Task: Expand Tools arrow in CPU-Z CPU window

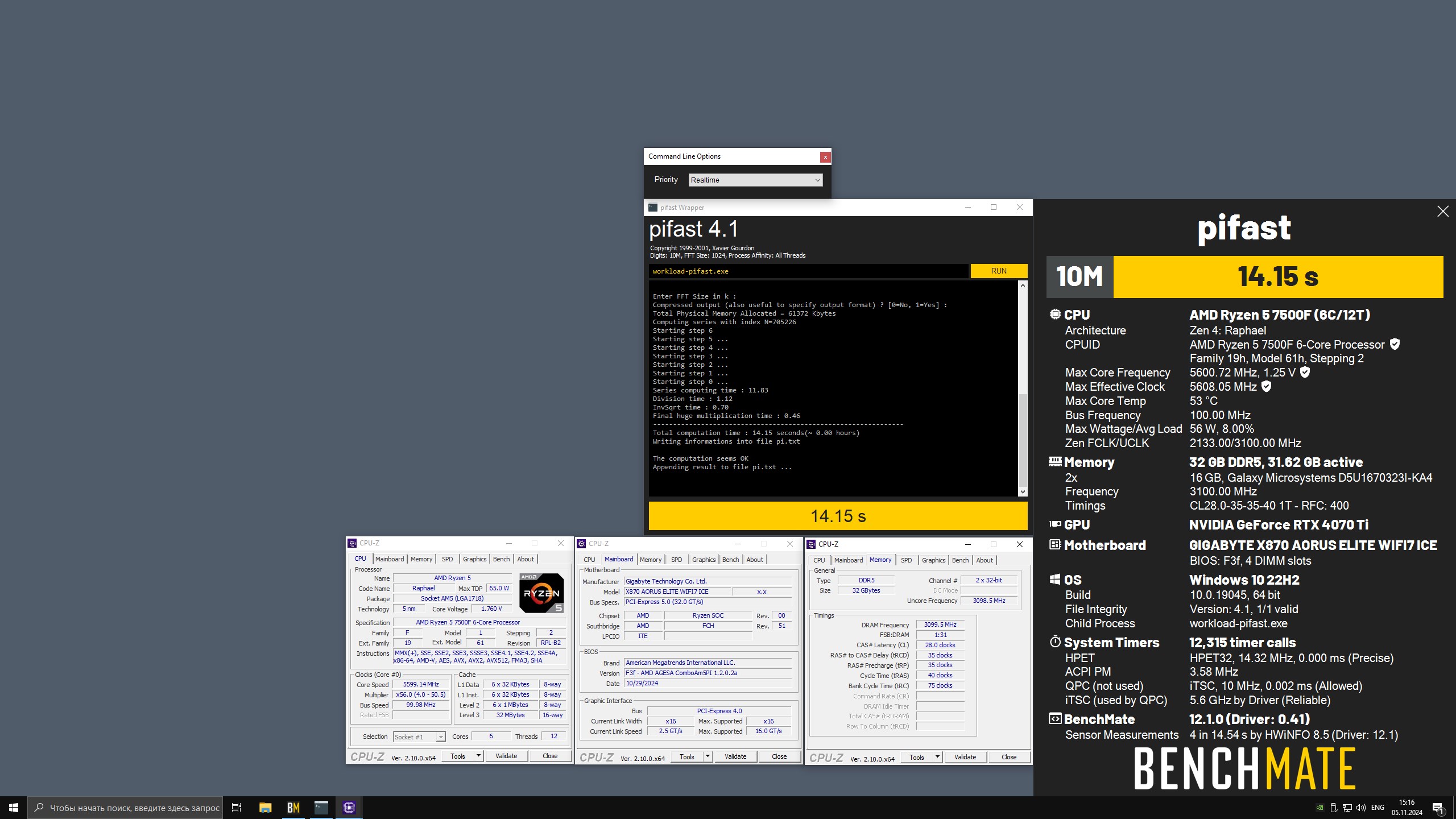Action: click(x=478, y=756)
